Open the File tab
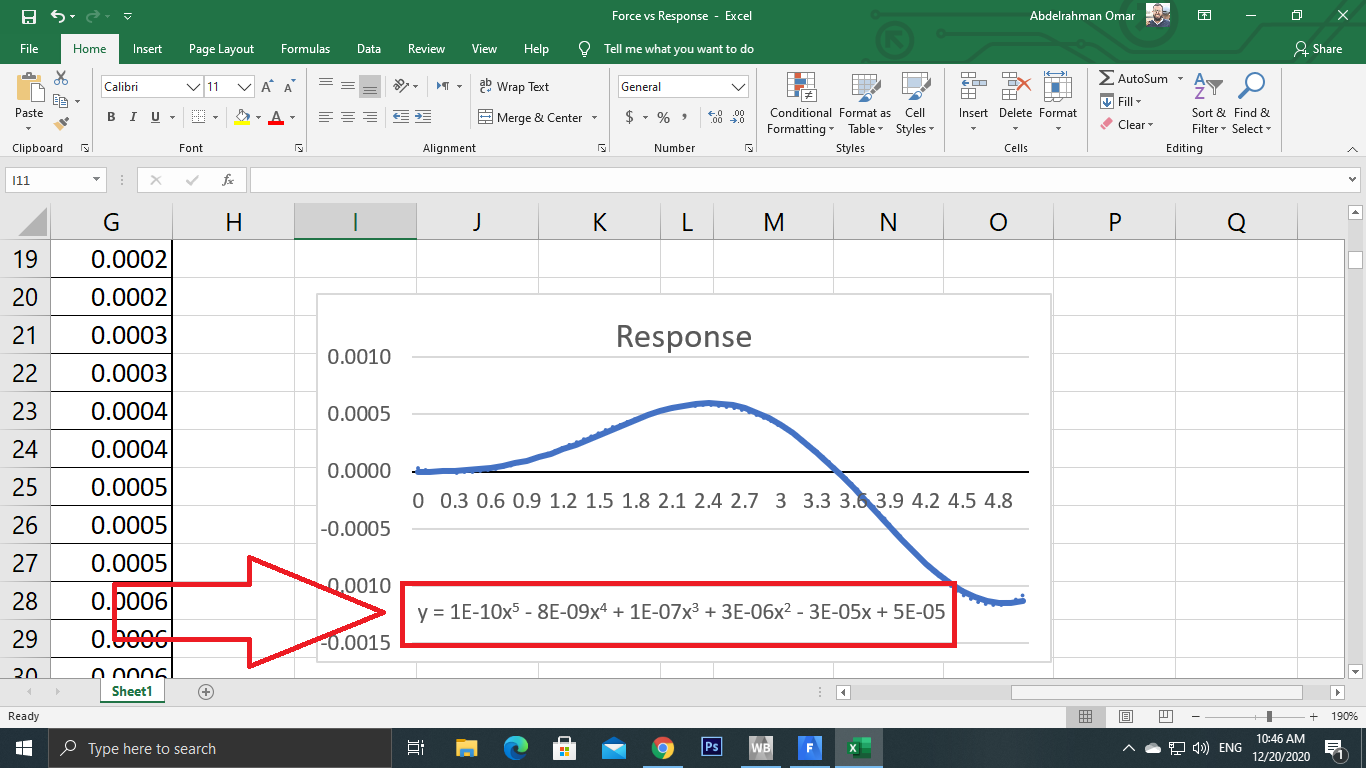1366x768 pixels. click(29, 48)
